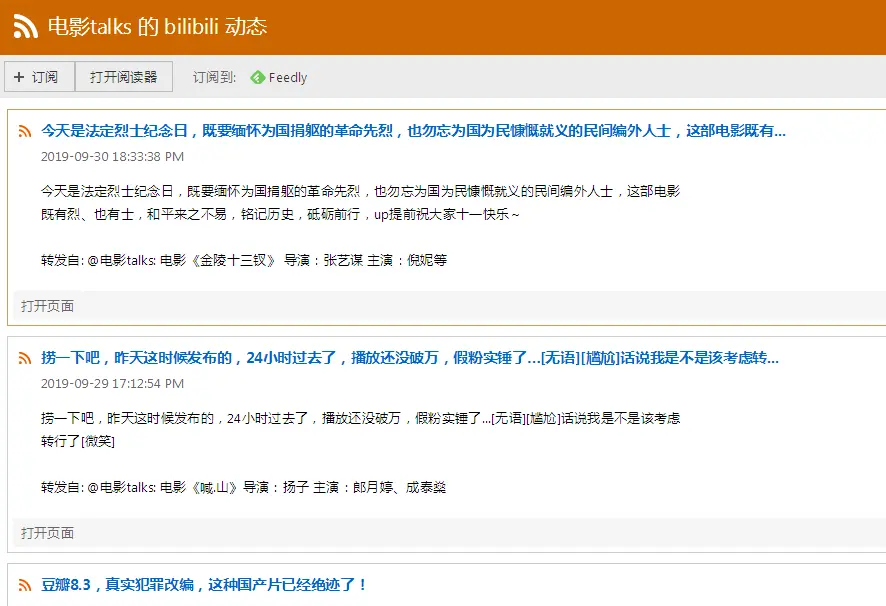Click the green Feedly logo icon
The image size is (886, 606).
258,77
